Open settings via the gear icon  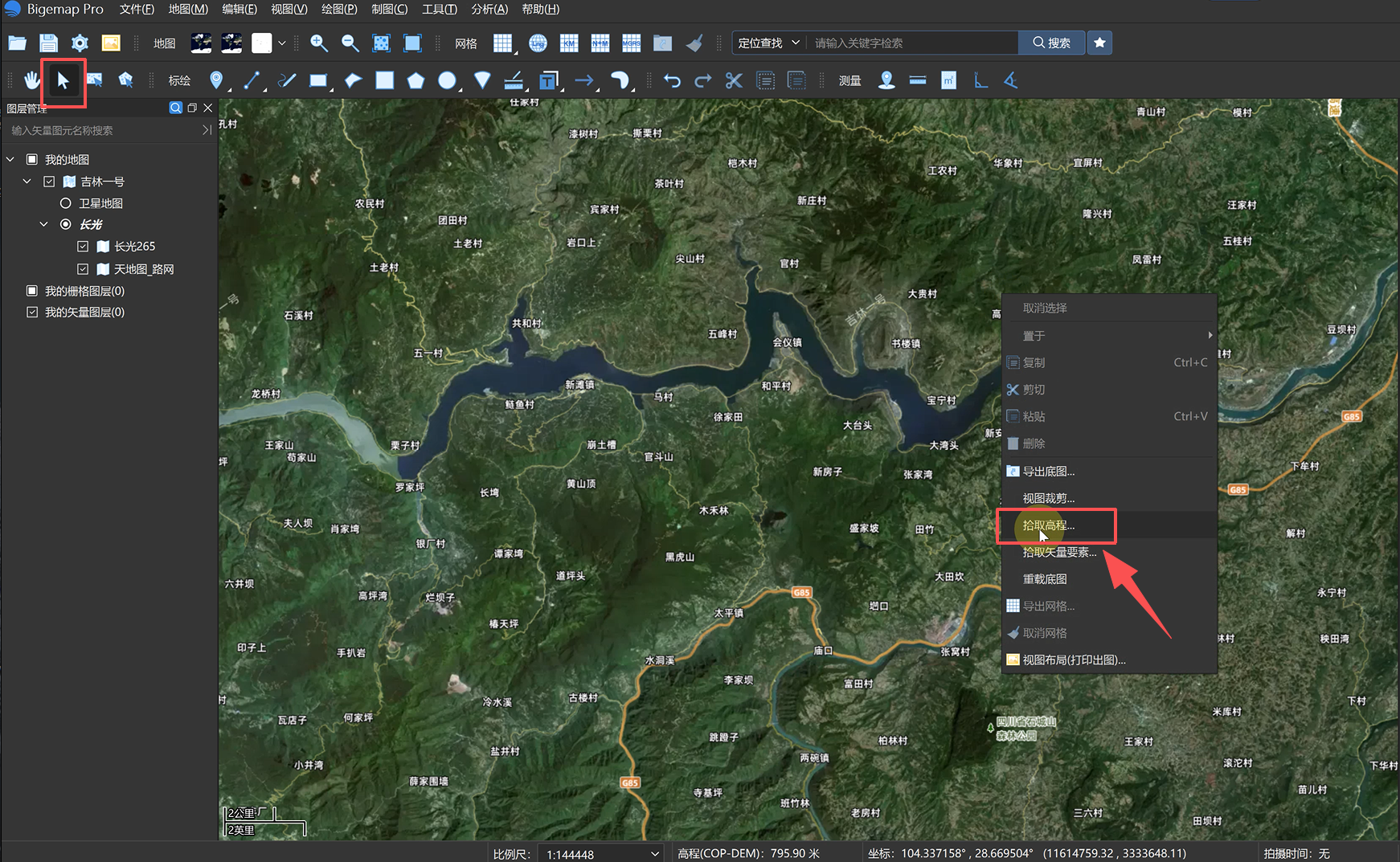80,43
